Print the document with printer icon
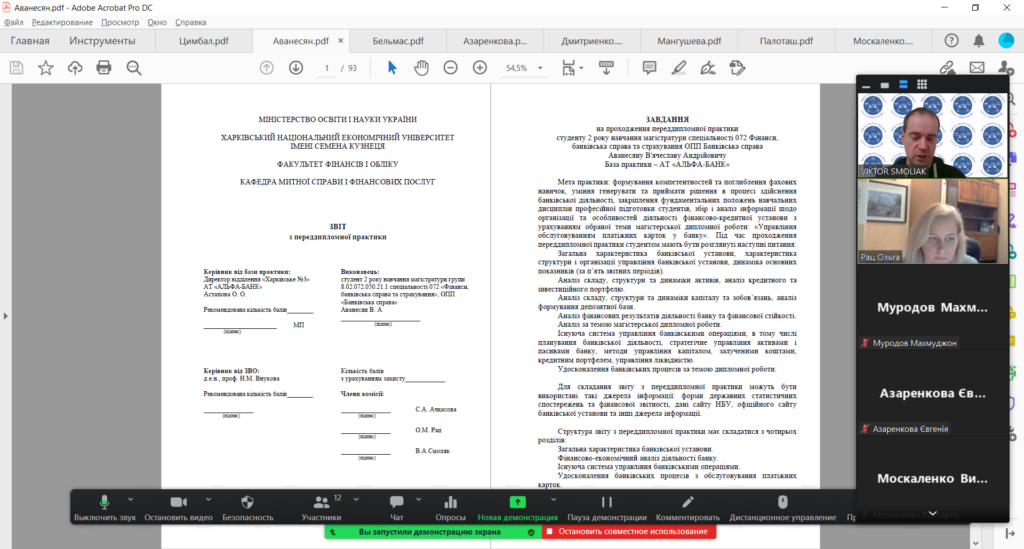Viewport: 1024px width, 549px height. (104, 68)
